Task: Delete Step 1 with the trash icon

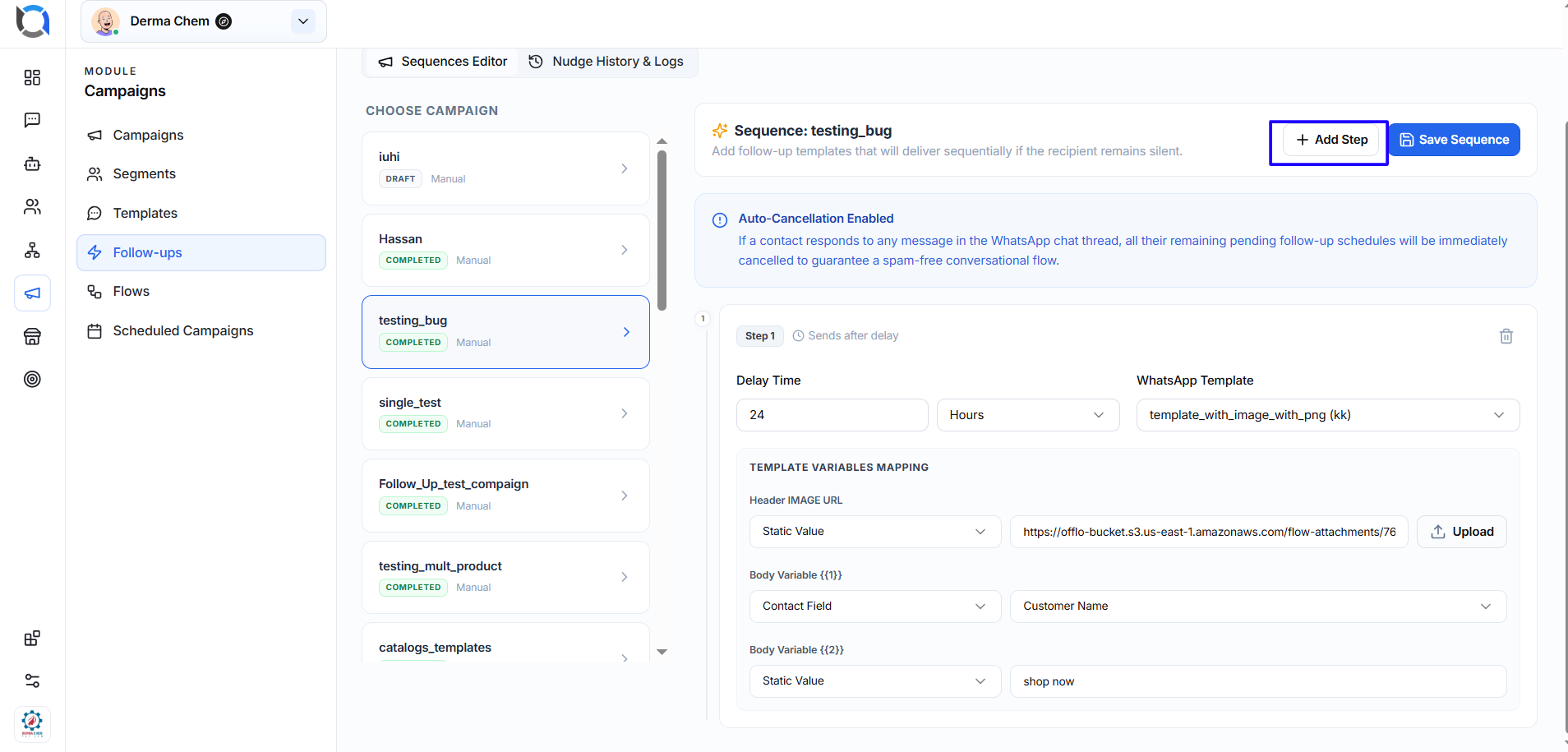Action: click(x=1506, y=336)
